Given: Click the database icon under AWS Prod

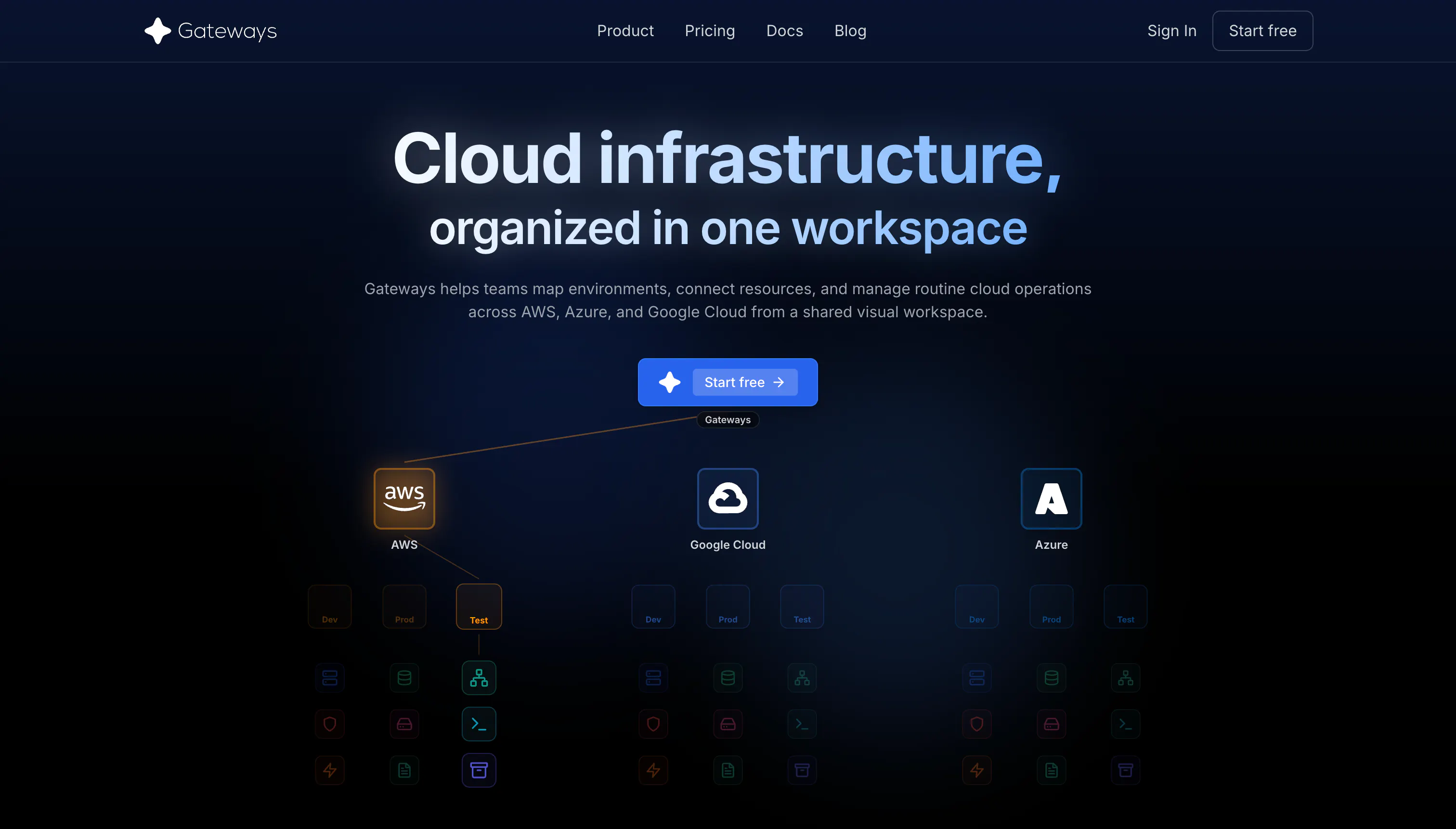Looking at the screenshot, I should coord(404,677).
